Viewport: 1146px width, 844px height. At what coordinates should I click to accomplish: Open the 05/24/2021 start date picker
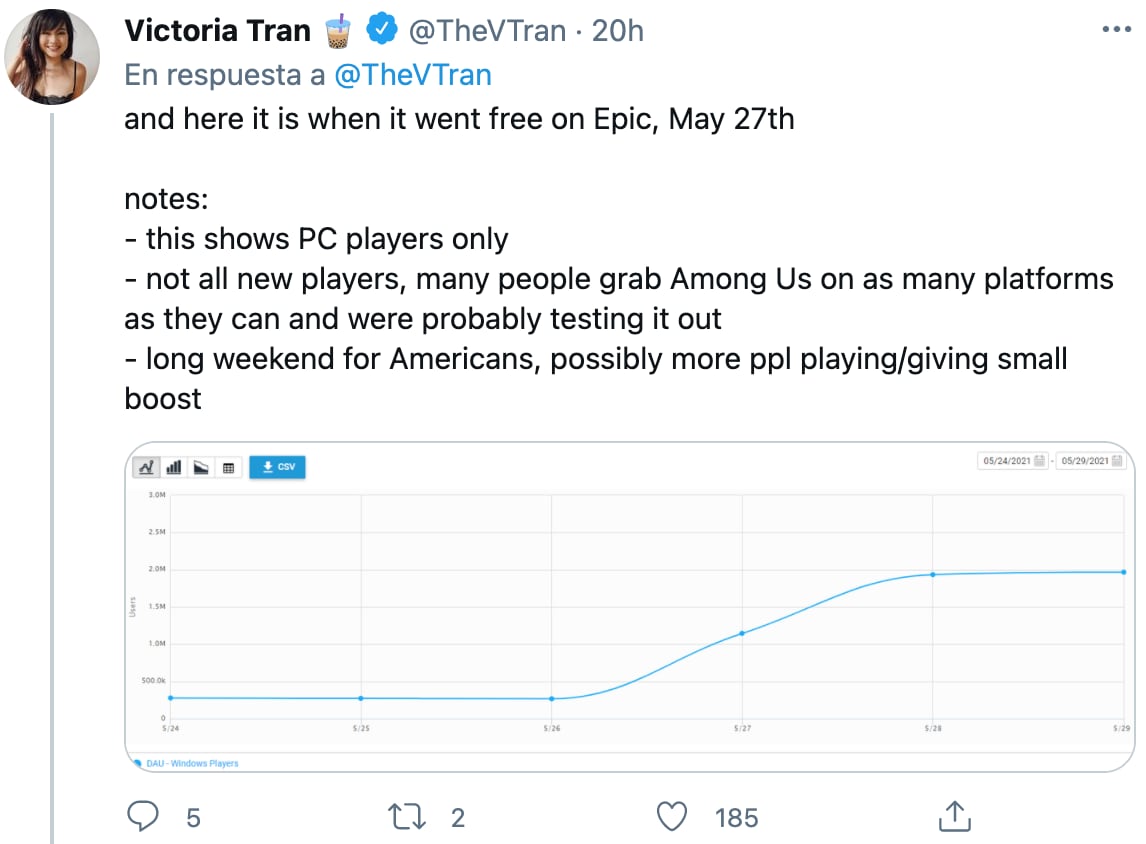click(1013, 461)
